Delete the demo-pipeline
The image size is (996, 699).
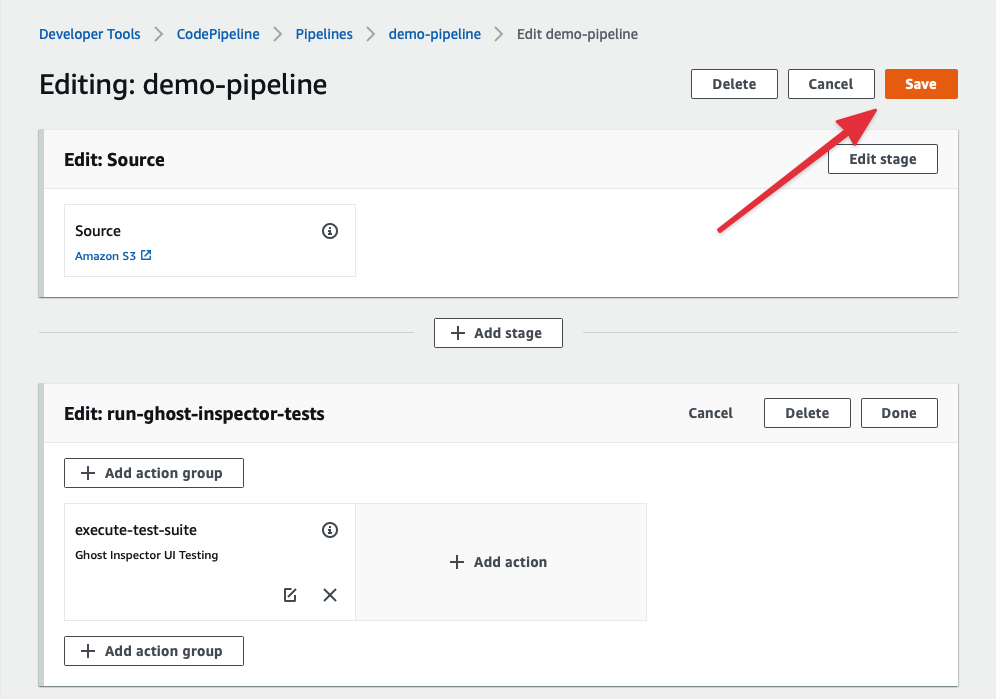[734, 84]
